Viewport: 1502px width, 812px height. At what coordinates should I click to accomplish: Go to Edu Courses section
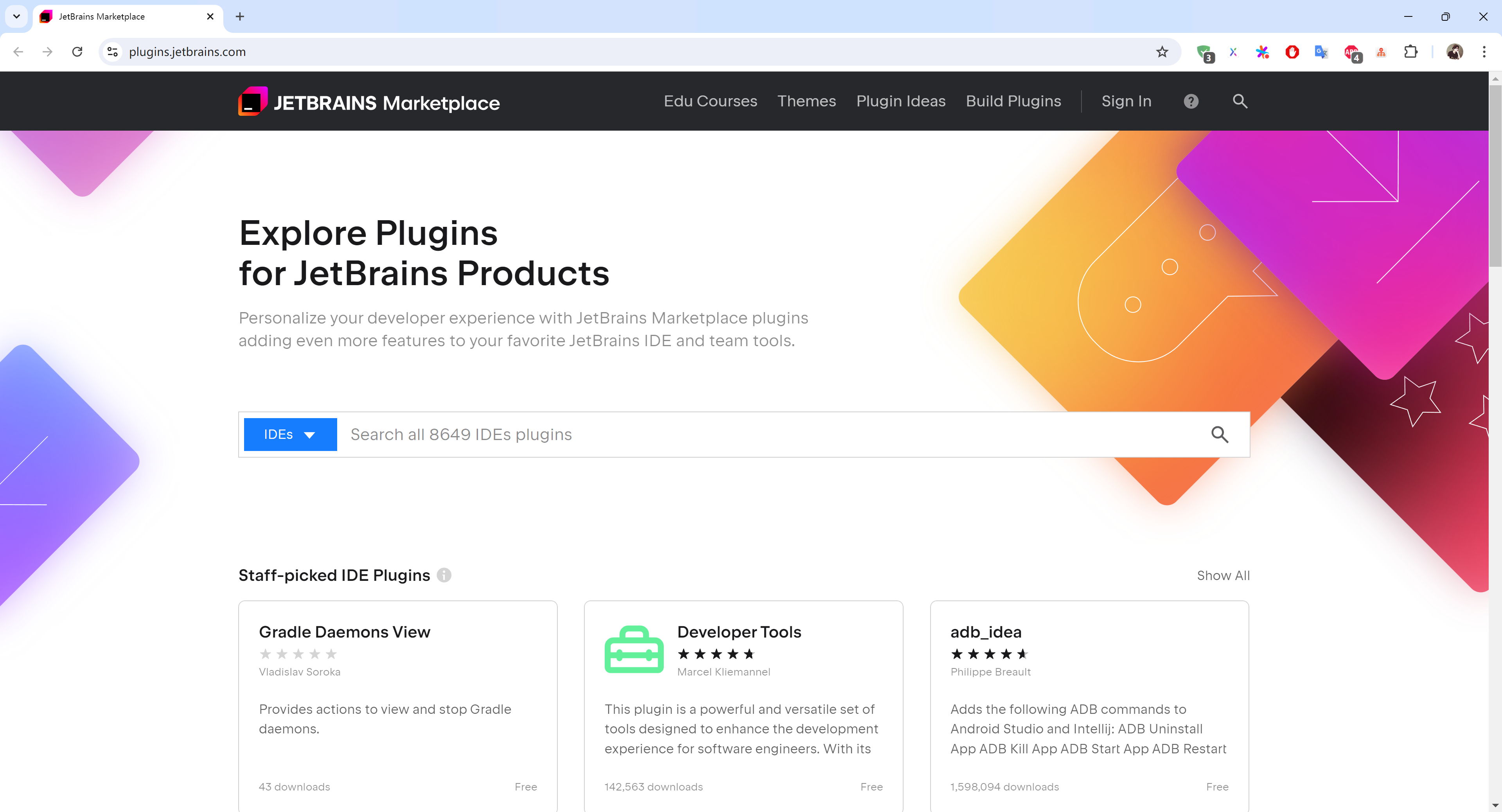tap(710, 101)
